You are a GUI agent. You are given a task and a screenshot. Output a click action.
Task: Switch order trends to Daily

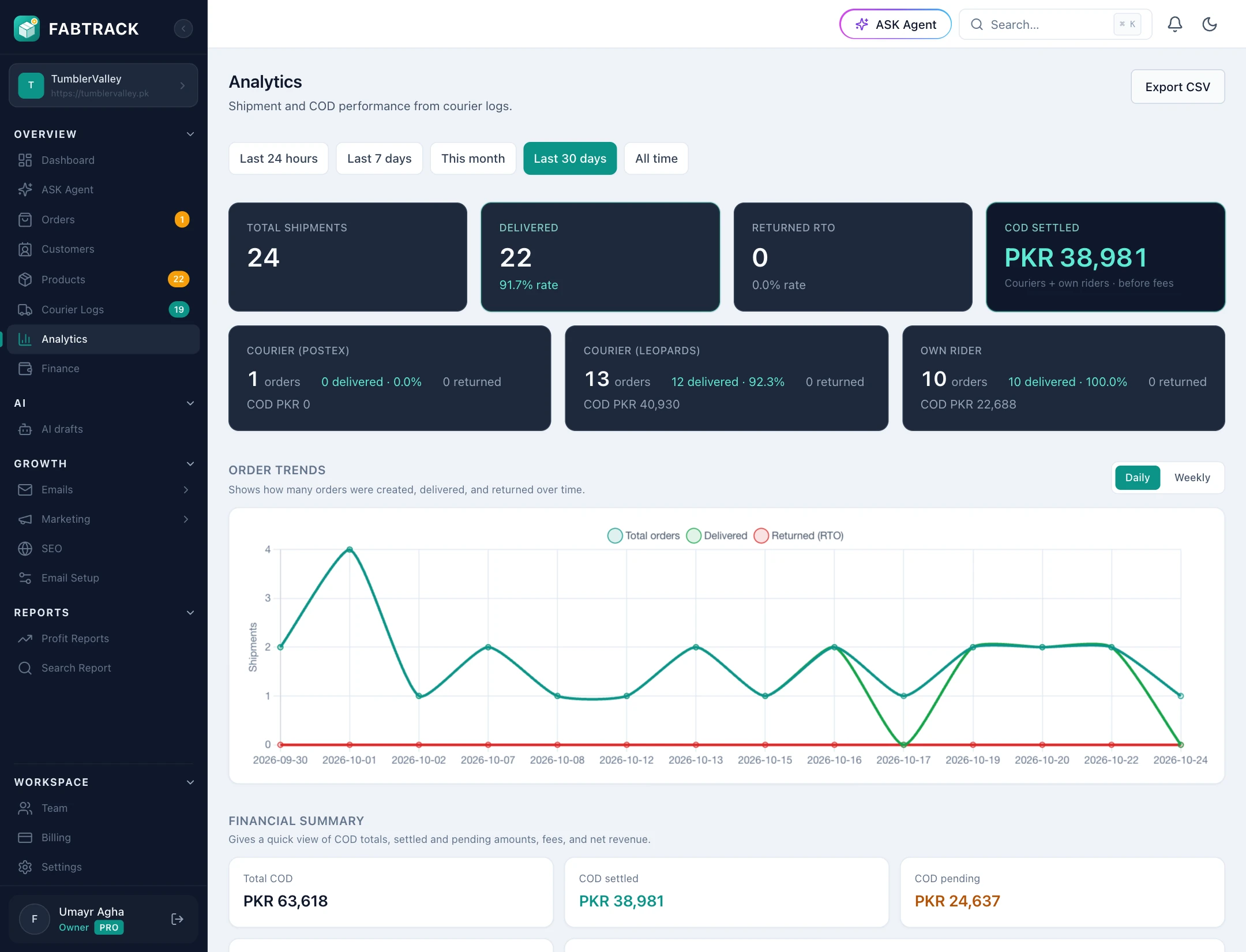[1137, 478]
